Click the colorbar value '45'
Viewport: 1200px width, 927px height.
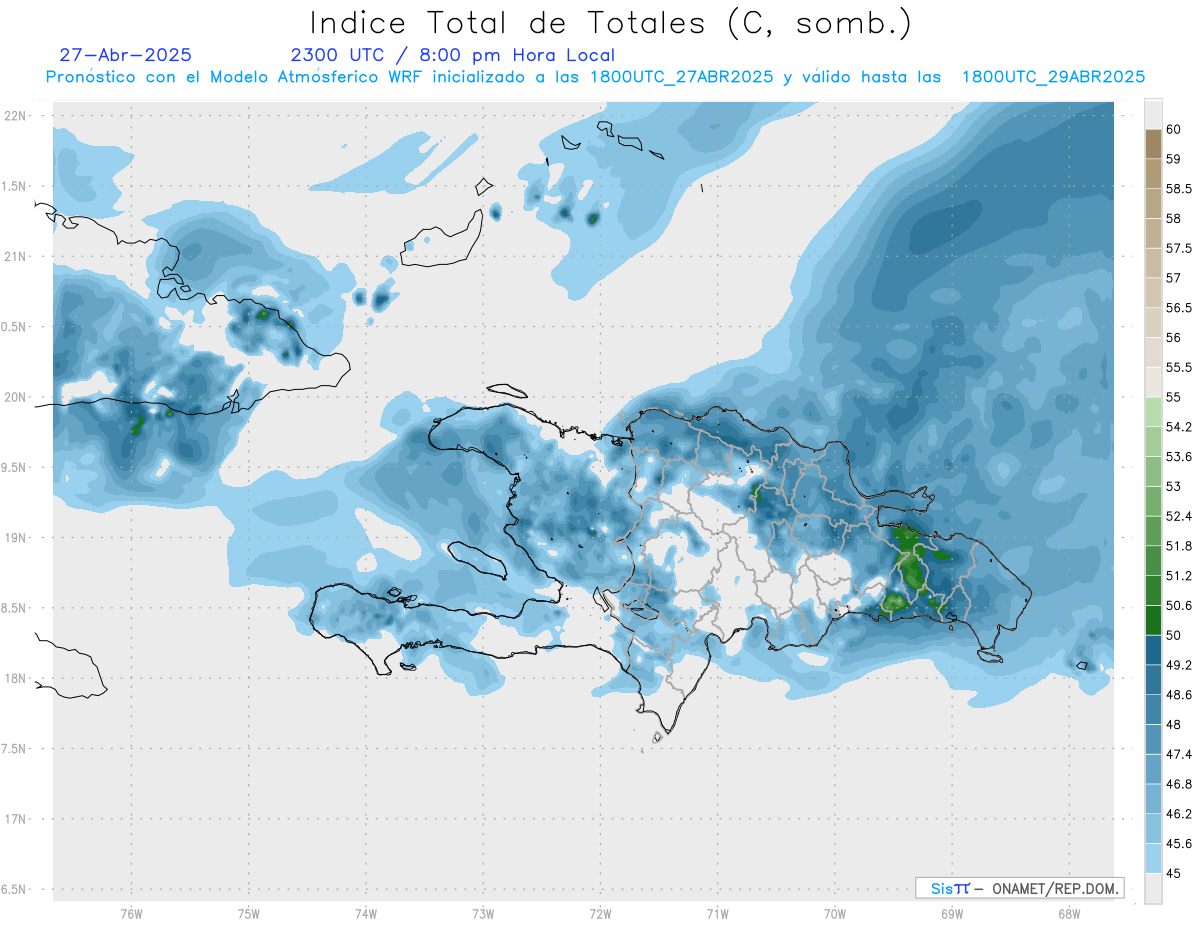(x=1174, y=873)
